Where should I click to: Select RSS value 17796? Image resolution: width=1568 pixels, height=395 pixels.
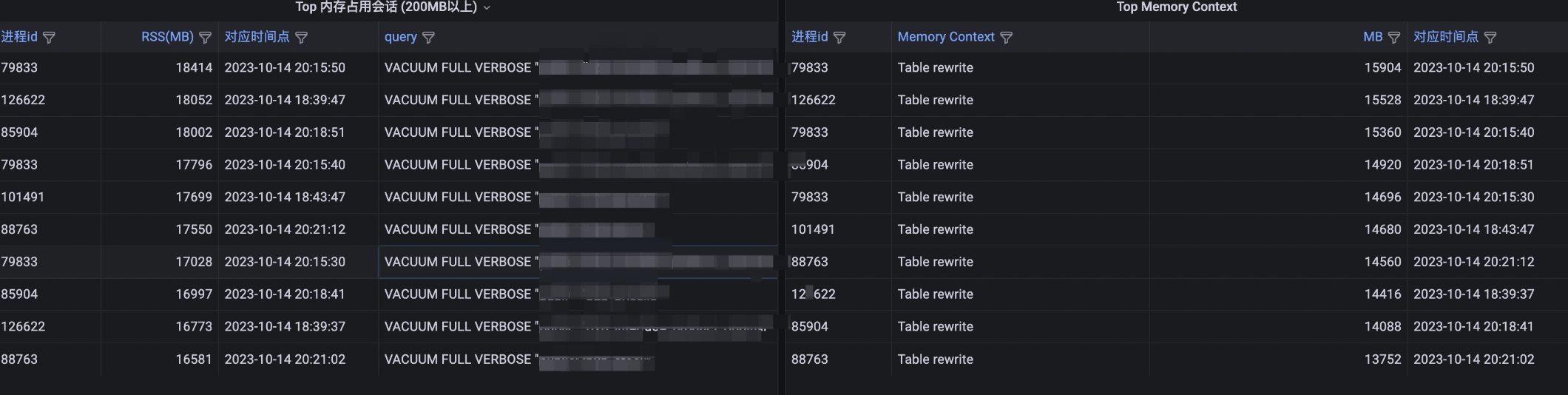194,165
